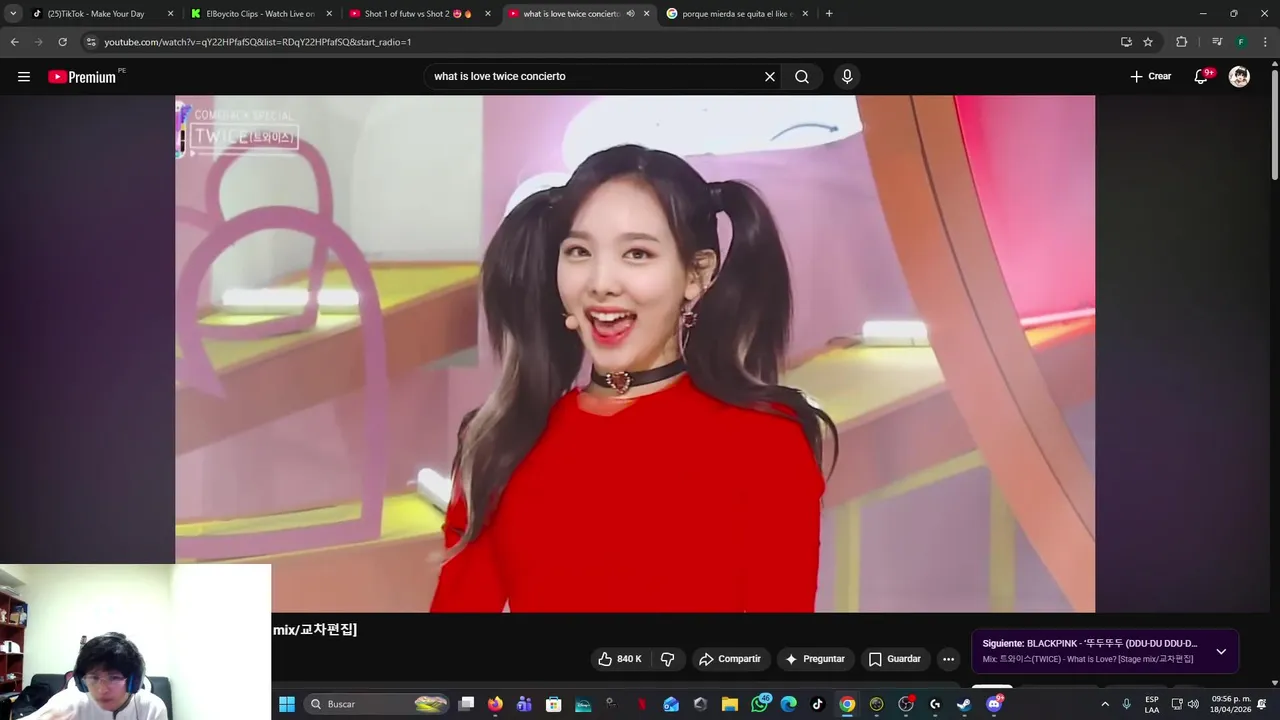Open WhatsApp from the taskbar
1280x720 pixels.
pyautogui.click(x=759, y=704)
